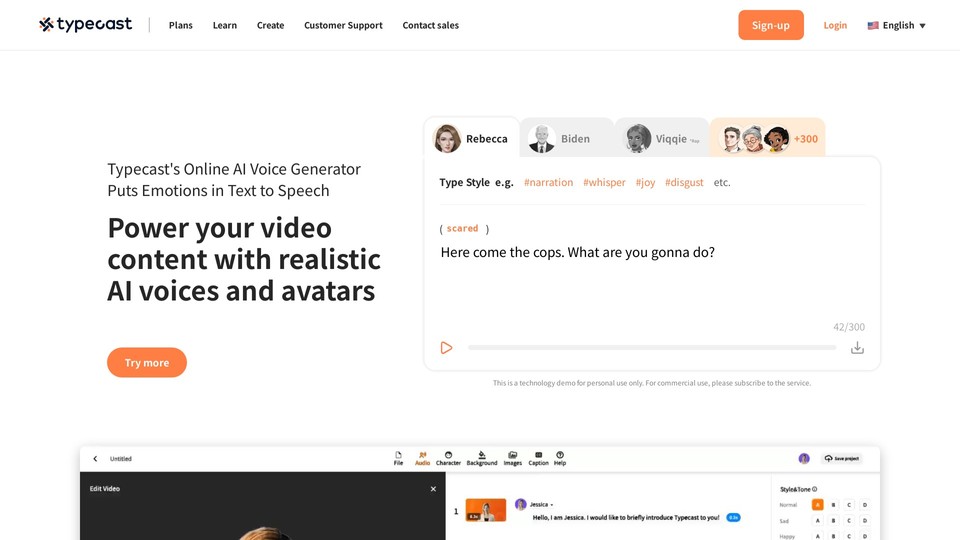
Task: Click the US flag icon
Action: click(x=873, y=25)
